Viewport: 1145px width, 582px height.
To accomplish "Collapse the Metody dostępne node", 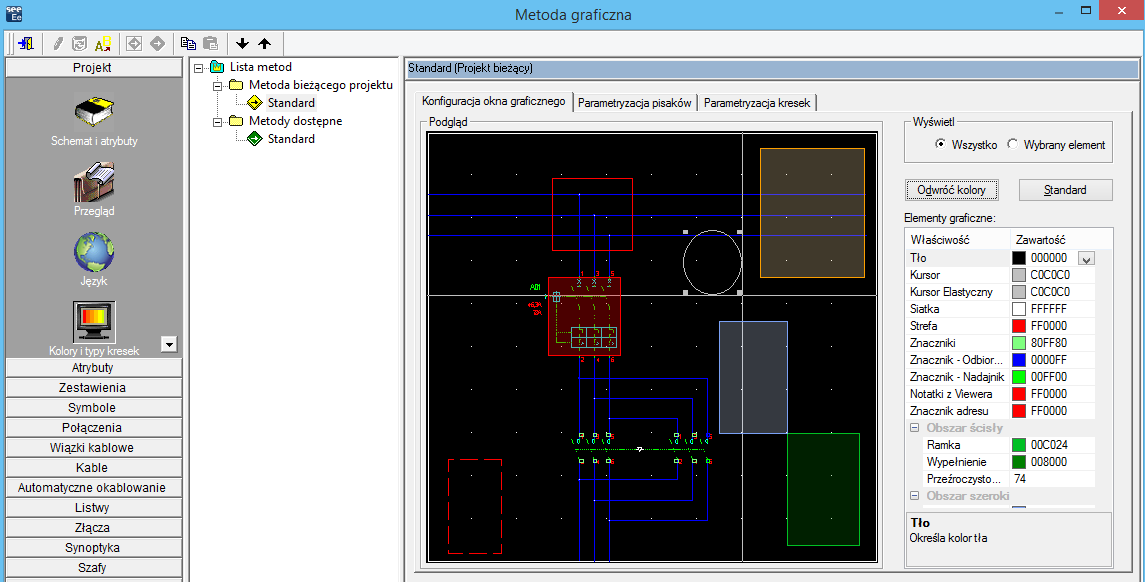I will (218, 122).
